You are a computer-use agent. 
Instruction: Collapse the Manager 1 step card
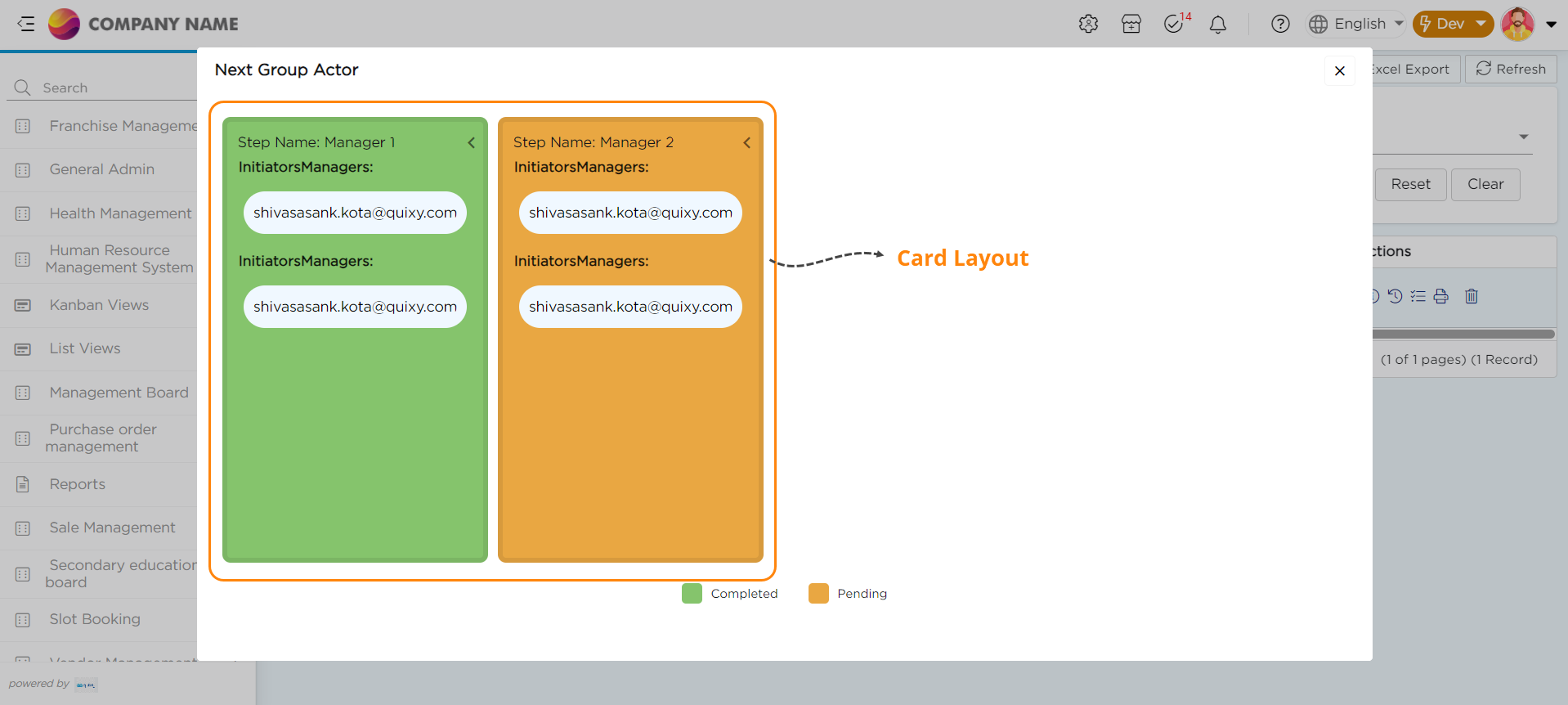point(472,143)
